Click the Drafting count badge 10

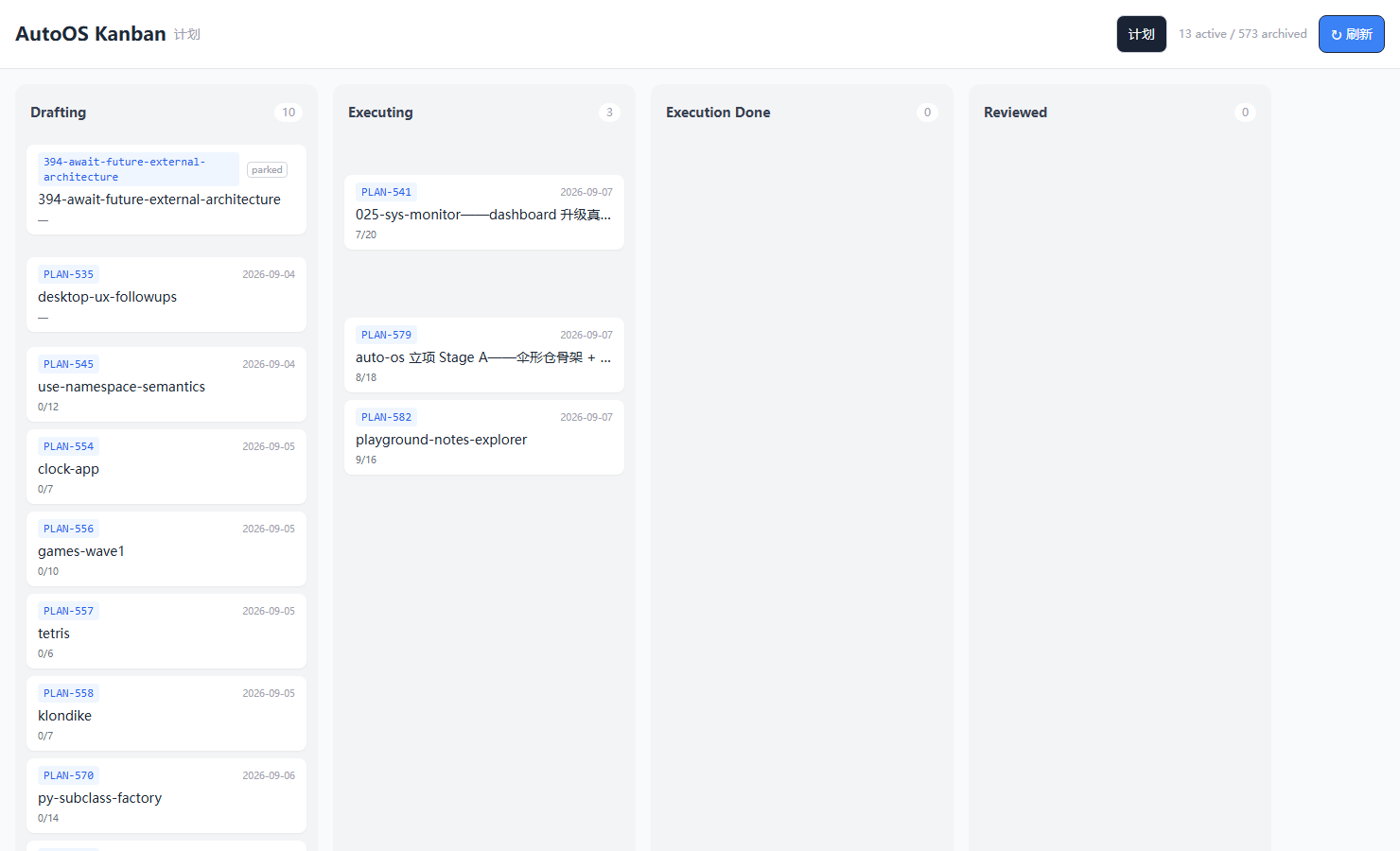289,113
